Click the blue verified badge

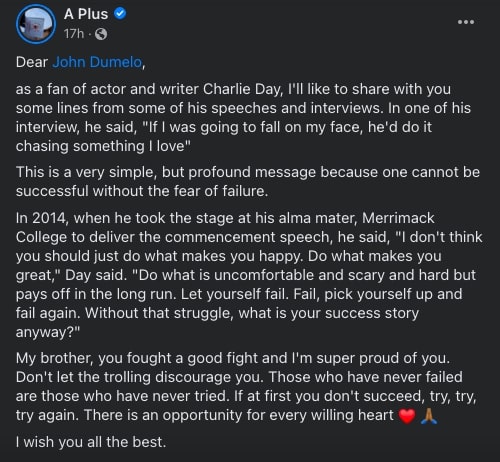click(120, 14)
